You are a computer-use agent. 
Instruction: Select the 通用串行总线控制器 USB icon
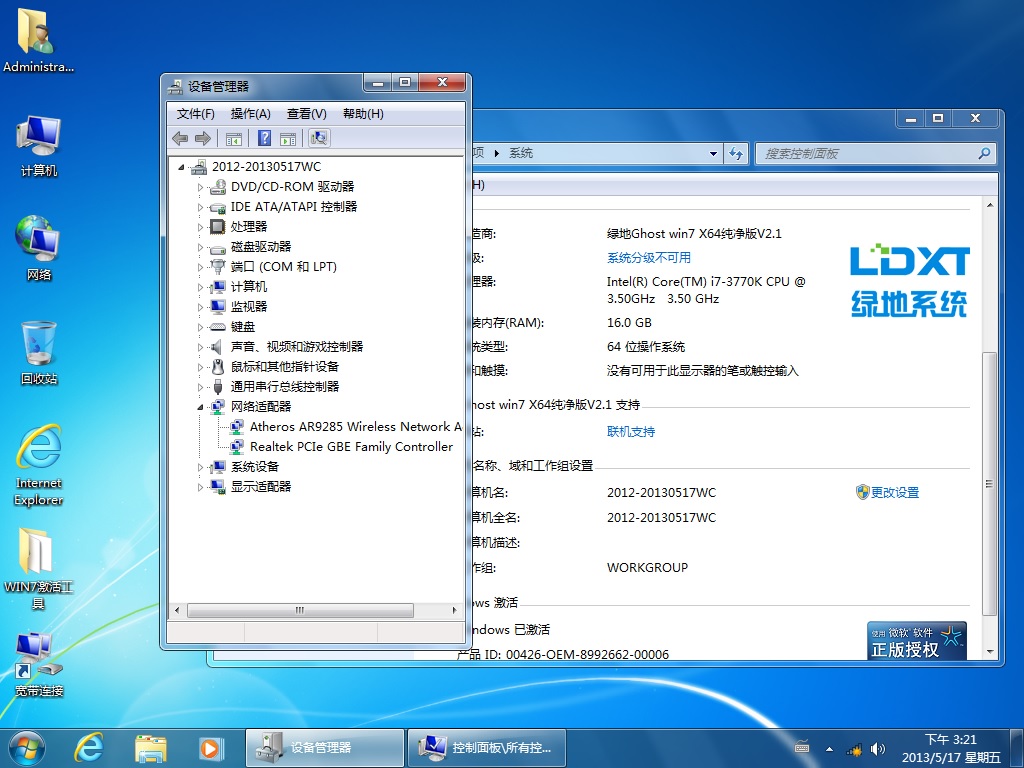217,387
